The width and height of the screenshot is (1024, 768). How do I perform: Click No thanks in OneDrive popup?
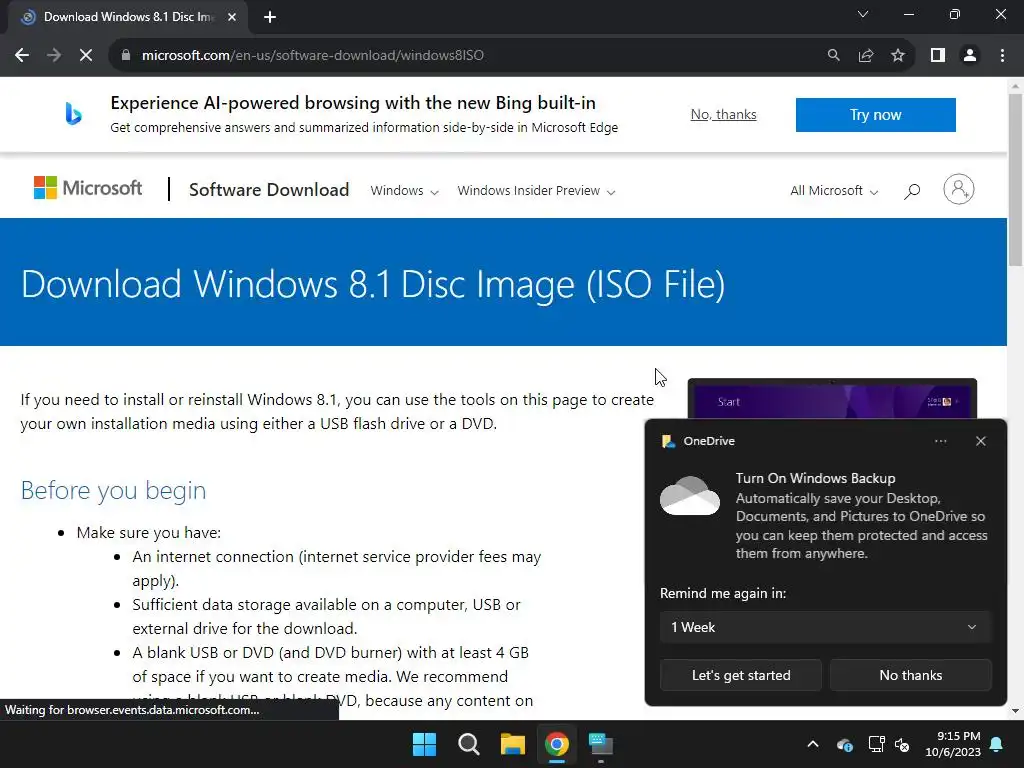click(x=910, y=675)
